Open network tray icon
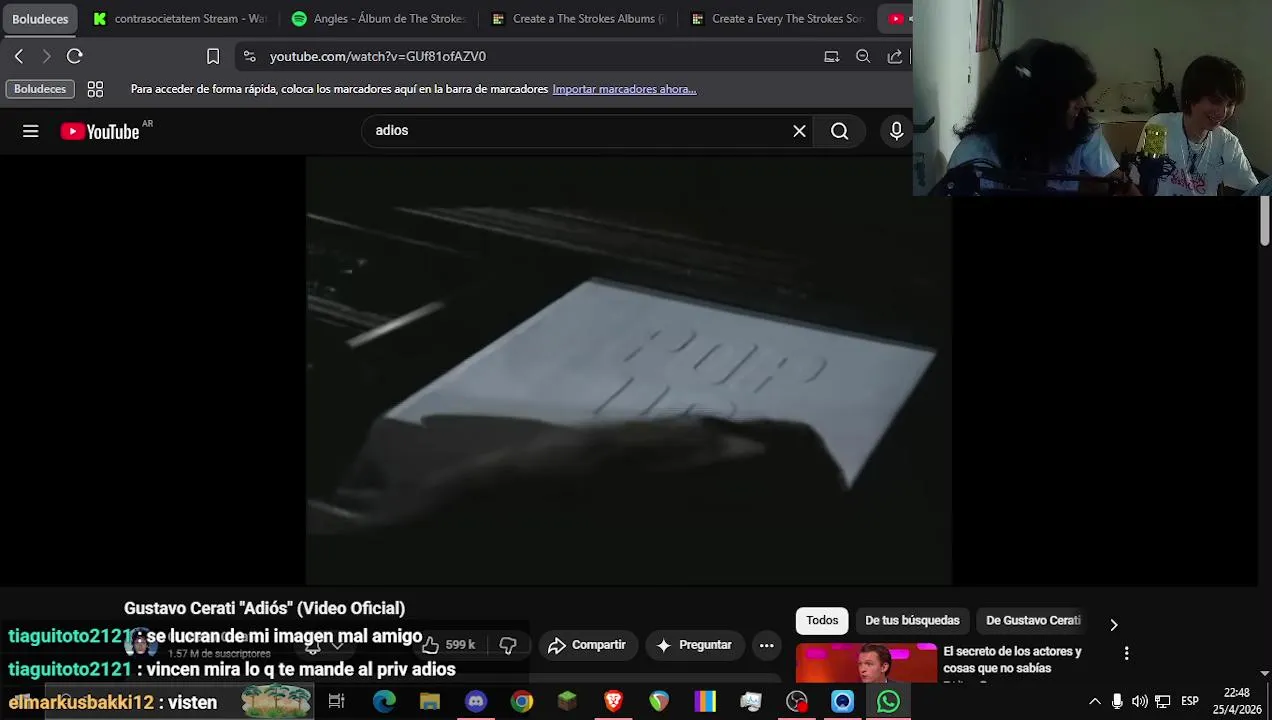The width and height of the screenshot is (1272, 720). coord(1163,701)
